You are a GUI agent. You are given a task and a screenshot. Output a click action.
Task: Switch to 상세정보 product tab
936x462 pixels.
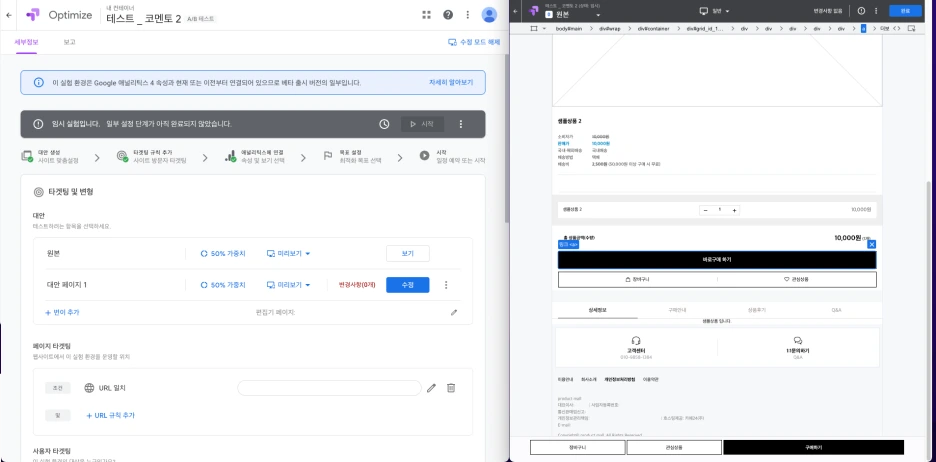[597, 310]
